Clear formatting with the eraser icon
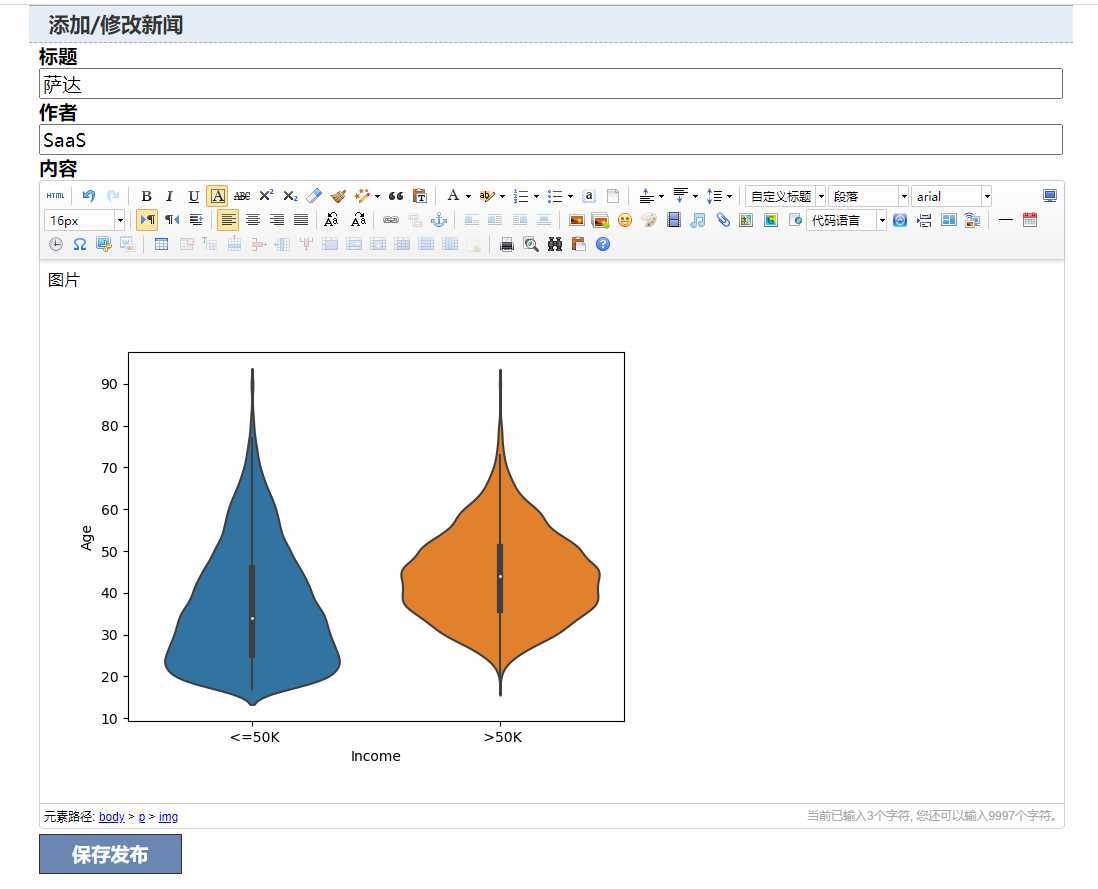 click(x=314, y=196)
